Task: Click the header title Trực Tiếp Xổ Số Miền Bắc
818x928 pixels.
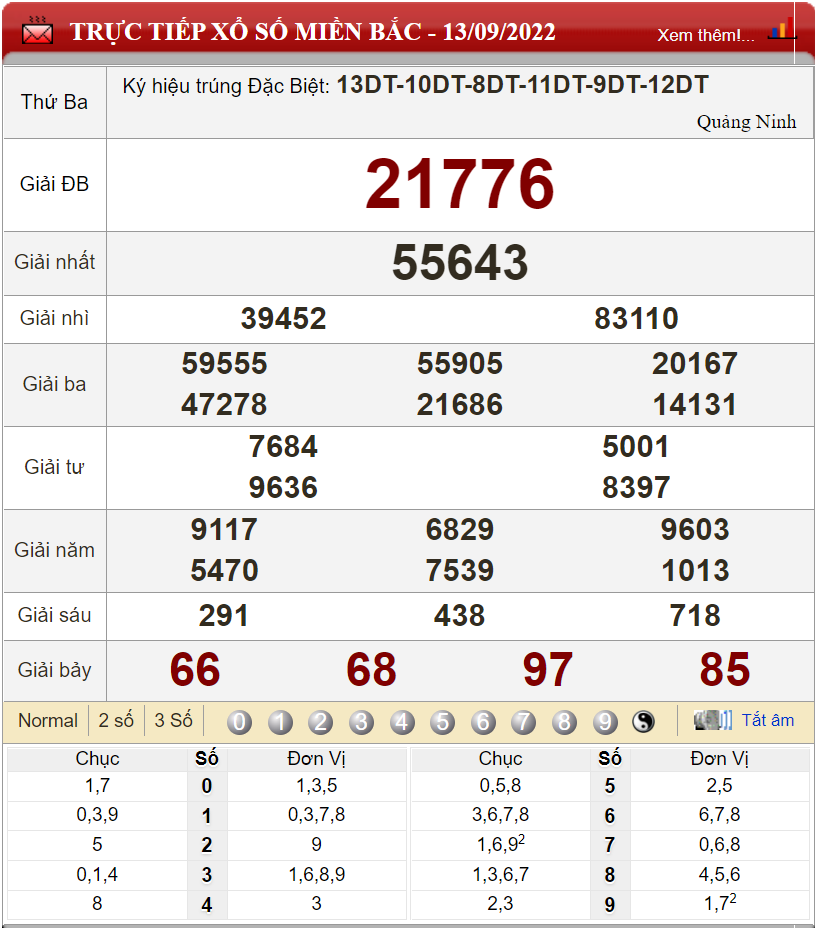Action: click(x=312, y=32)
